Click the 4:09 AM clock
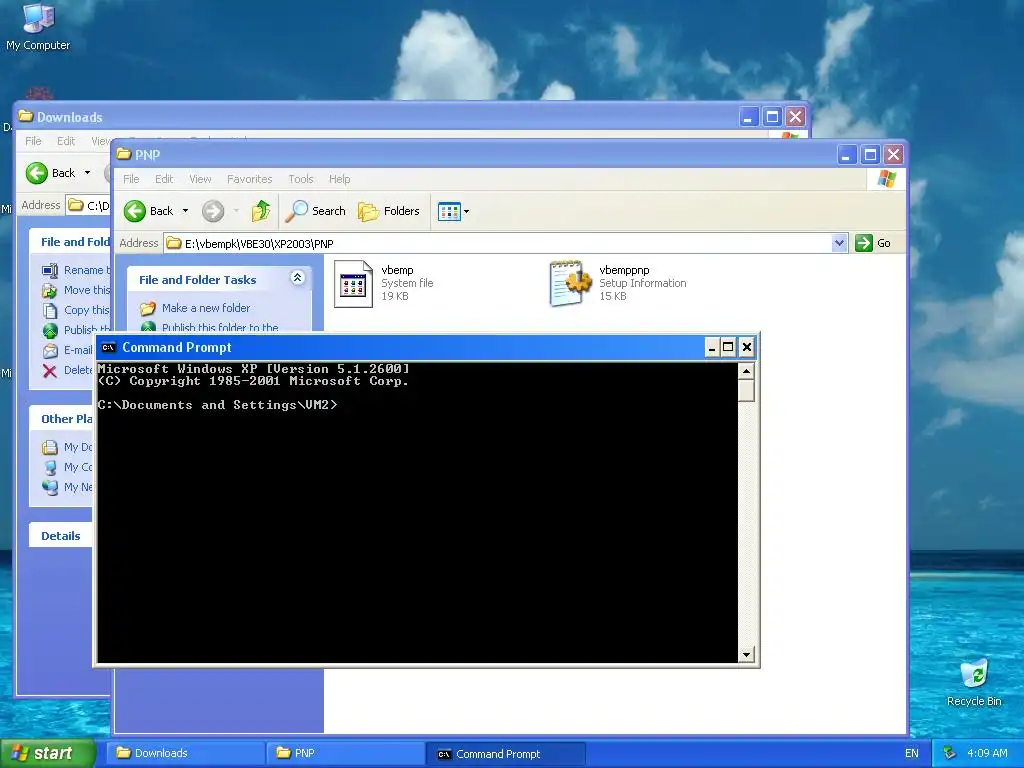This screenshot has width=1024, height=768. [987, 754]
